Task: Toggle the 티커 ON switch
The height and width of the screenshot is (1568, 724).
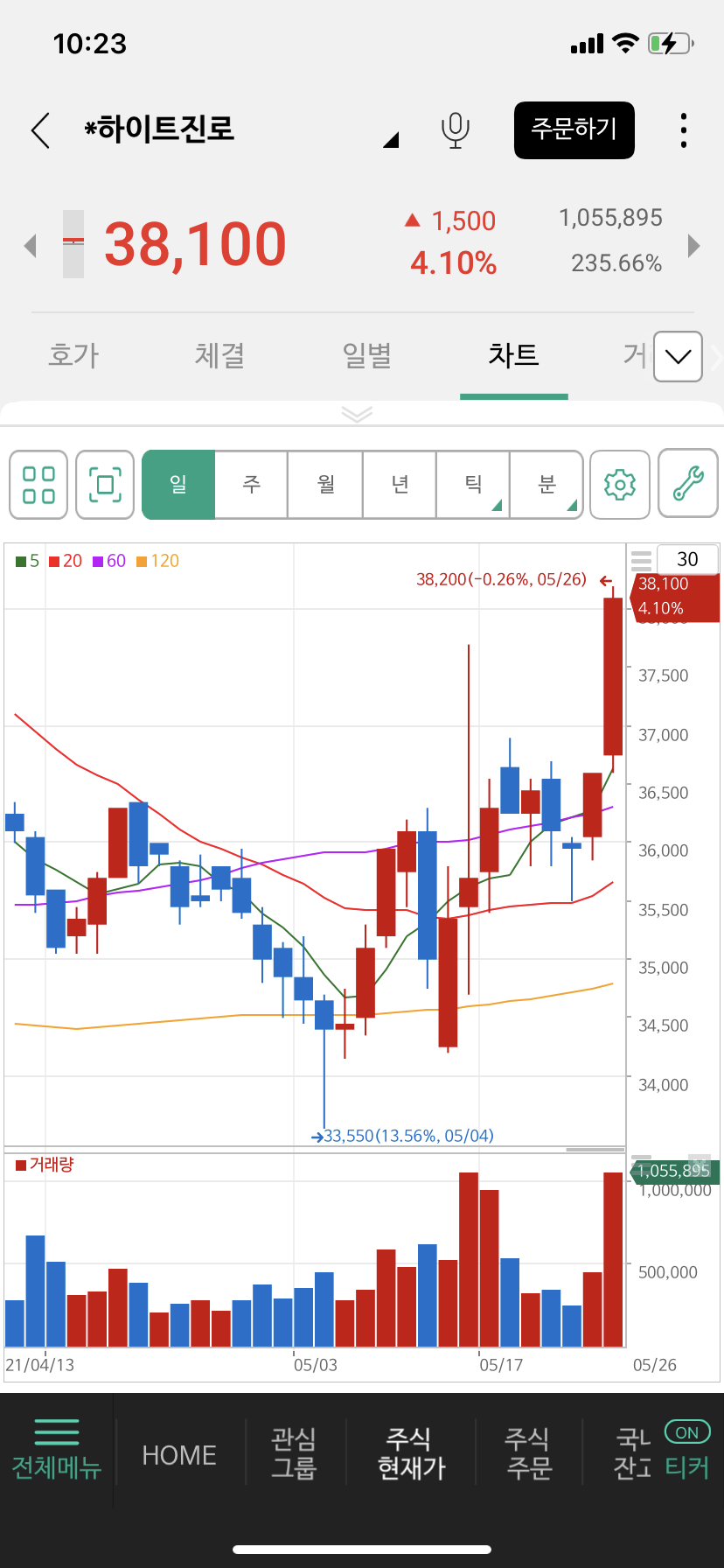Action: click(687, 1432)
